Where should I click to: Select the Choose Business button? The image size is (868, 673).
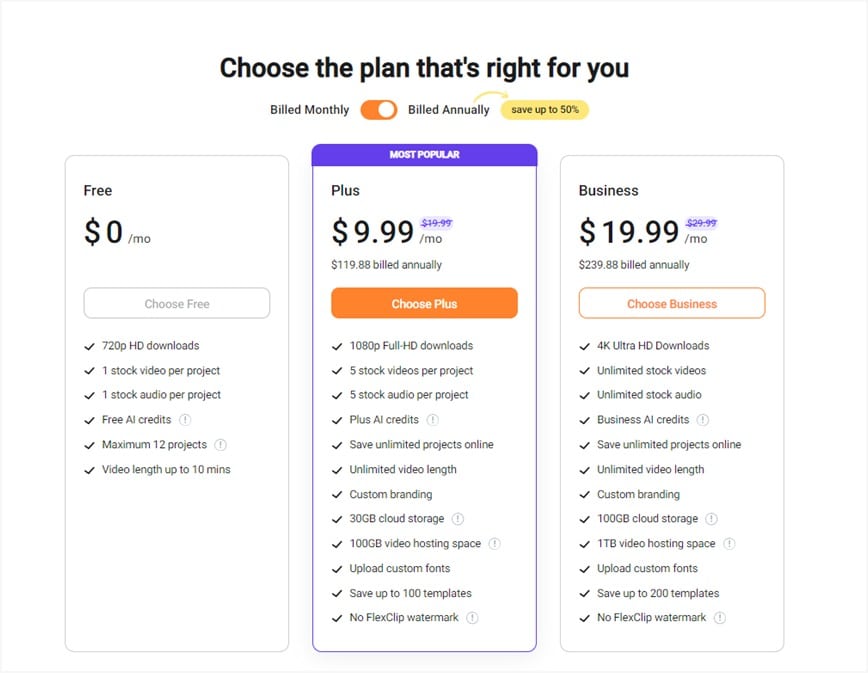(672, 303)
